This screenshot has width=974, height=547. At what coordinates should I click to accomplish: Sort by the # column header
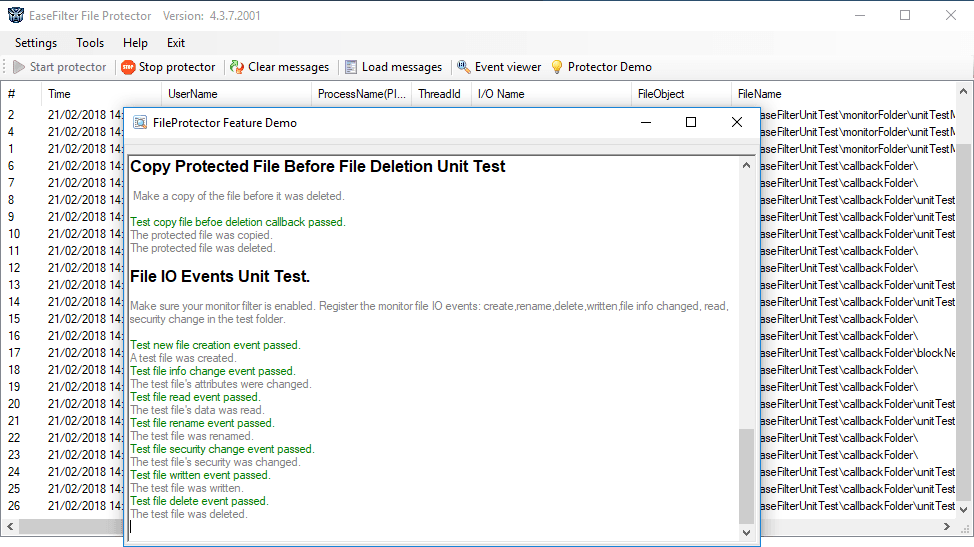point(20,94)
